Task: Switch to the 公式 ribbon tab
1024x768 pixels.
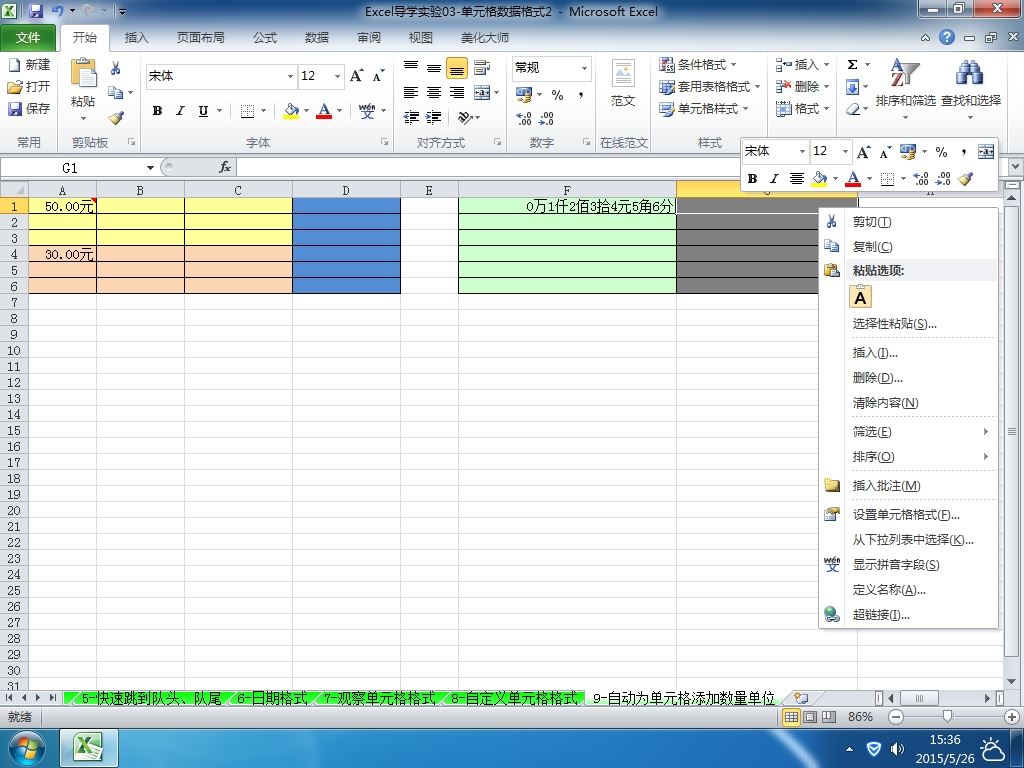Action: (x=264, y=37)
